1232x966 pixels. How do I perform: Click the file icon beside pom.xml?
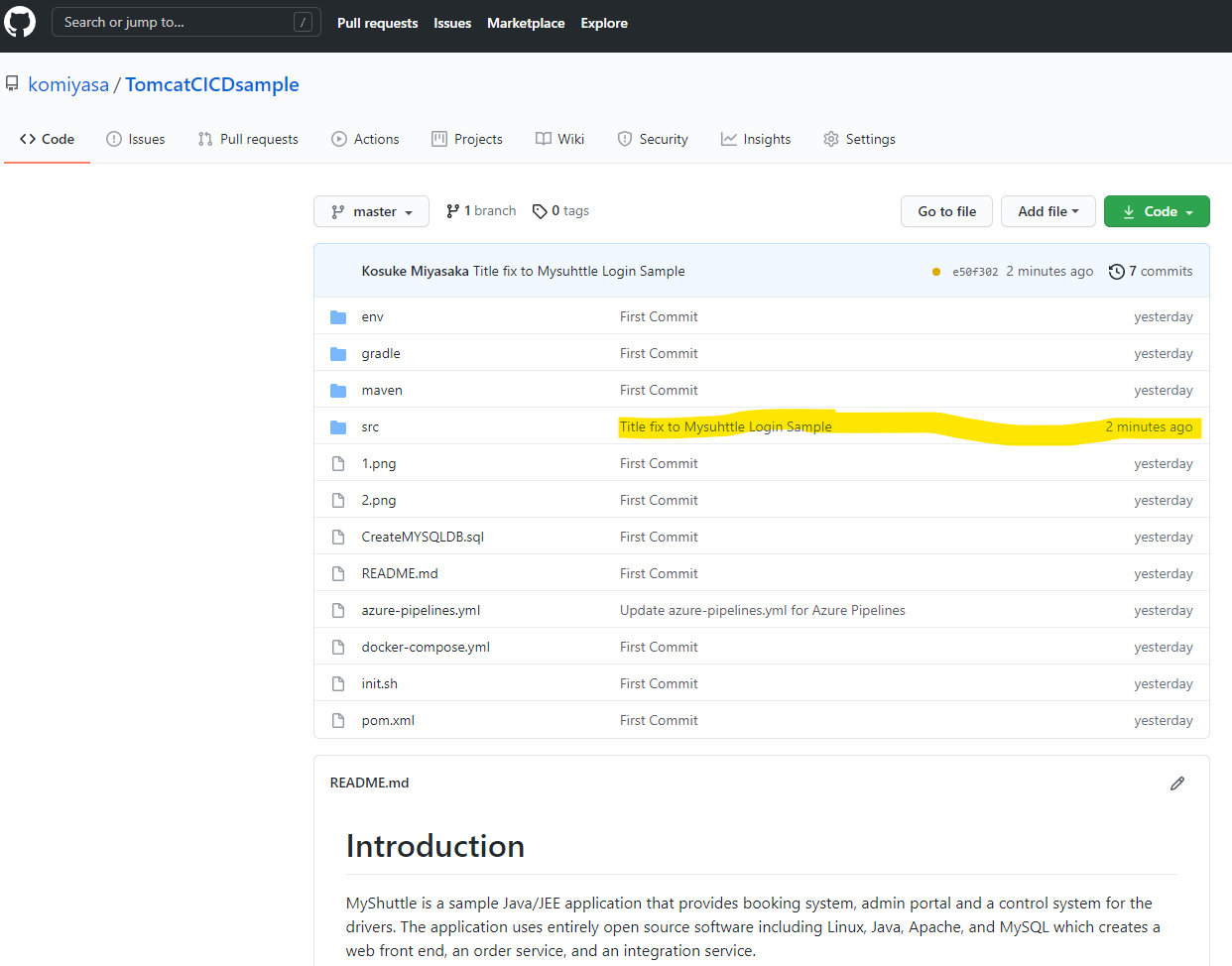pyautogui.click(x=338, y=720)
